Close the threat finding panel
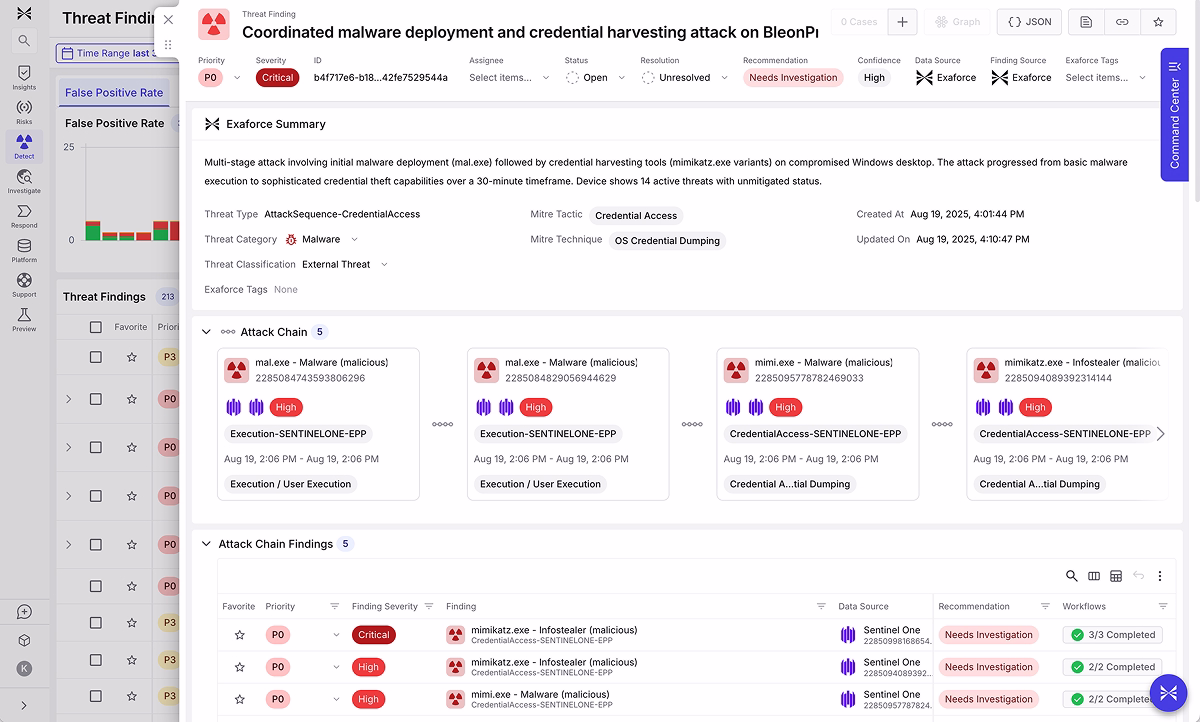1200x722 pixels. click(168, 19)
